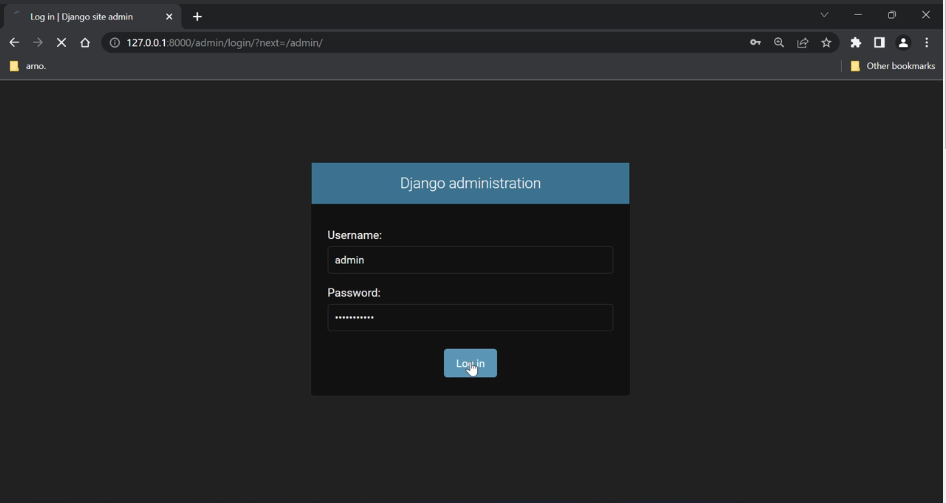Click into the Password field
Image resolution: width=946 pixels, height=503 pixels.
470,317
